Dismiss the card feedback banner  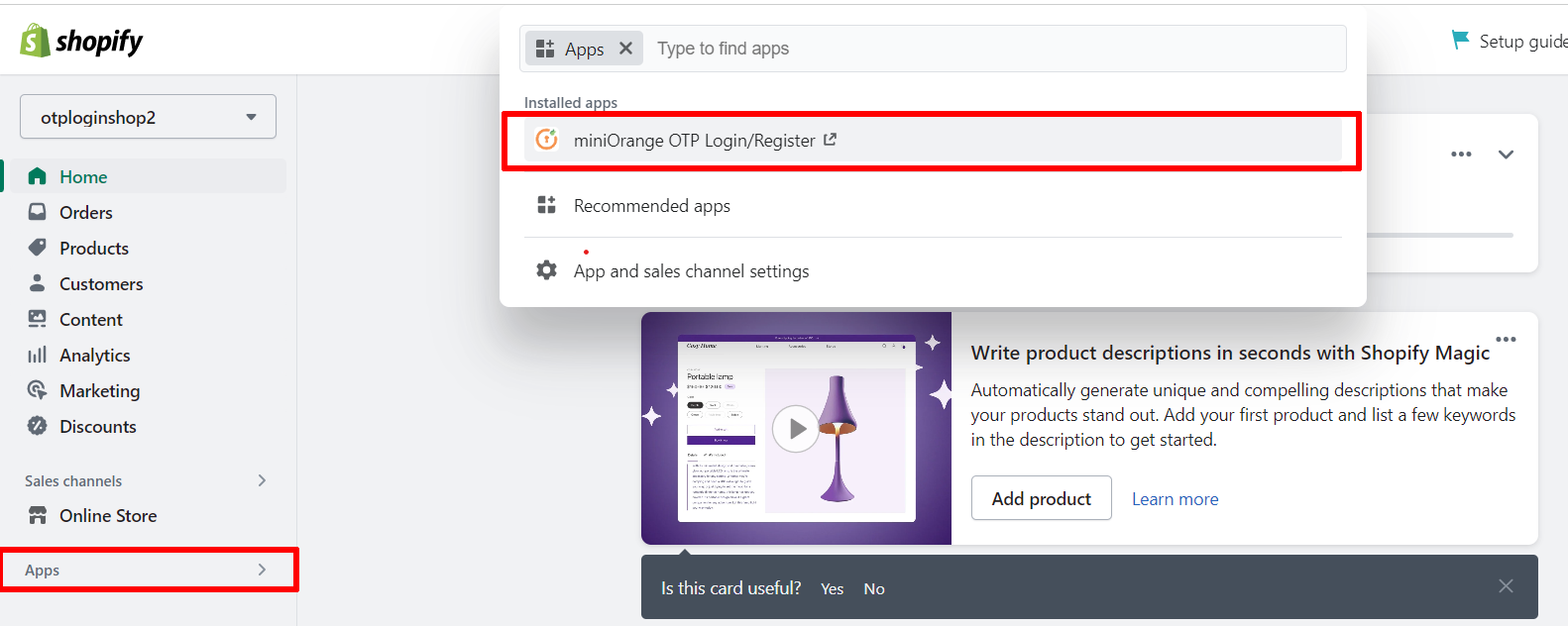coord(1506,586)
